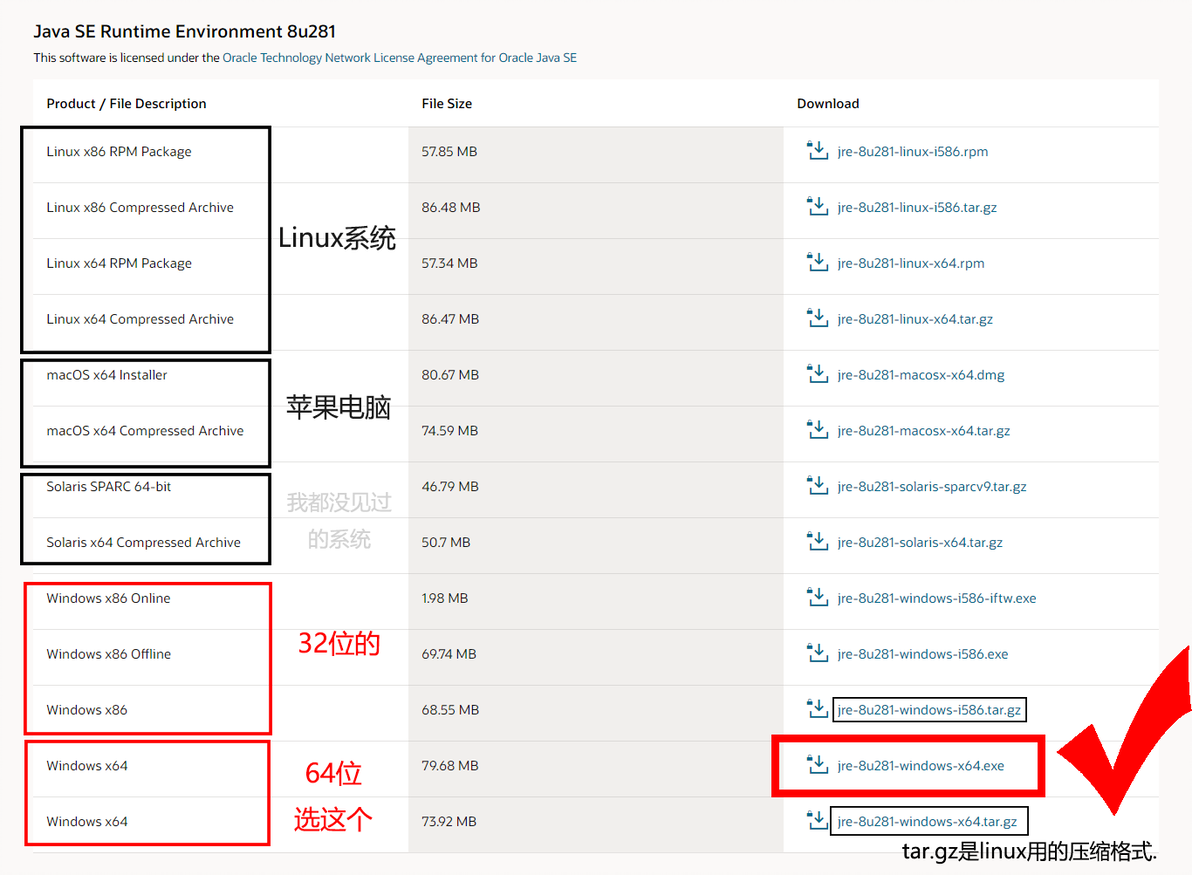Click the Download column header
This screenshot has width=1192, height=875.
click(x=828, y=103)
